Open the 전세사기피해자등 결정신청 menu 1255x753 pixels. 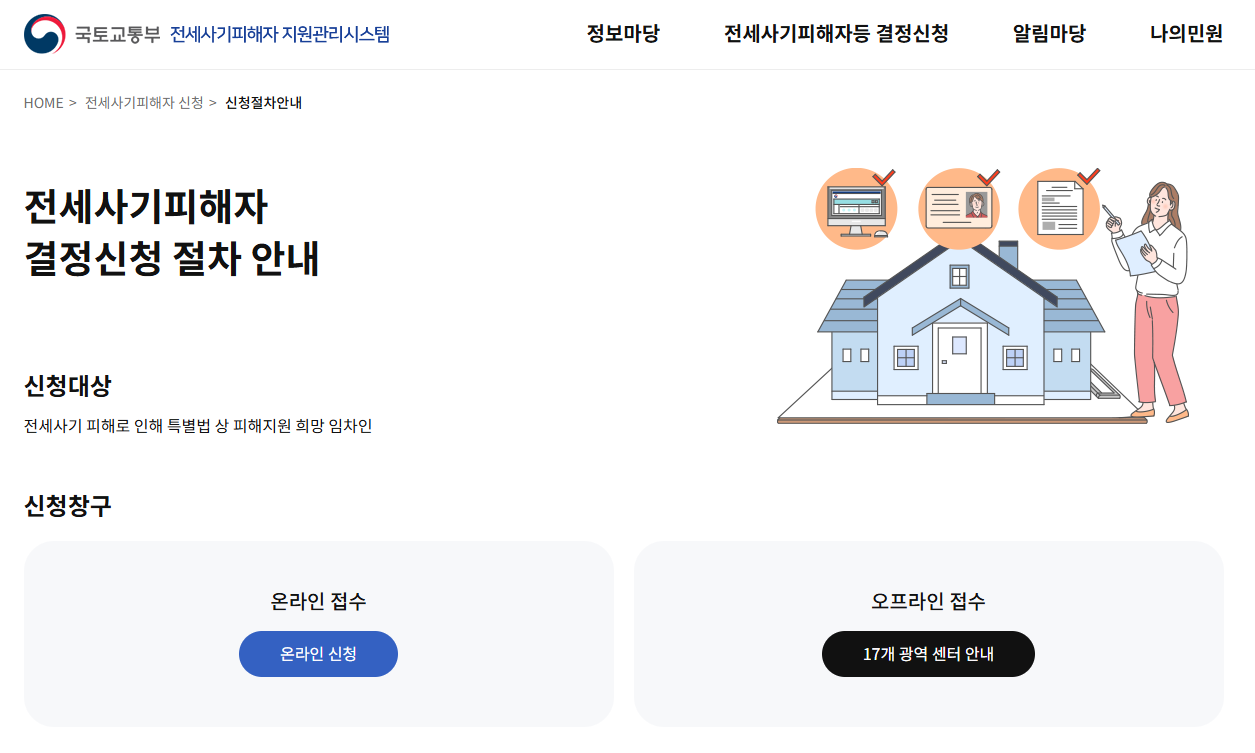(835, 33)
